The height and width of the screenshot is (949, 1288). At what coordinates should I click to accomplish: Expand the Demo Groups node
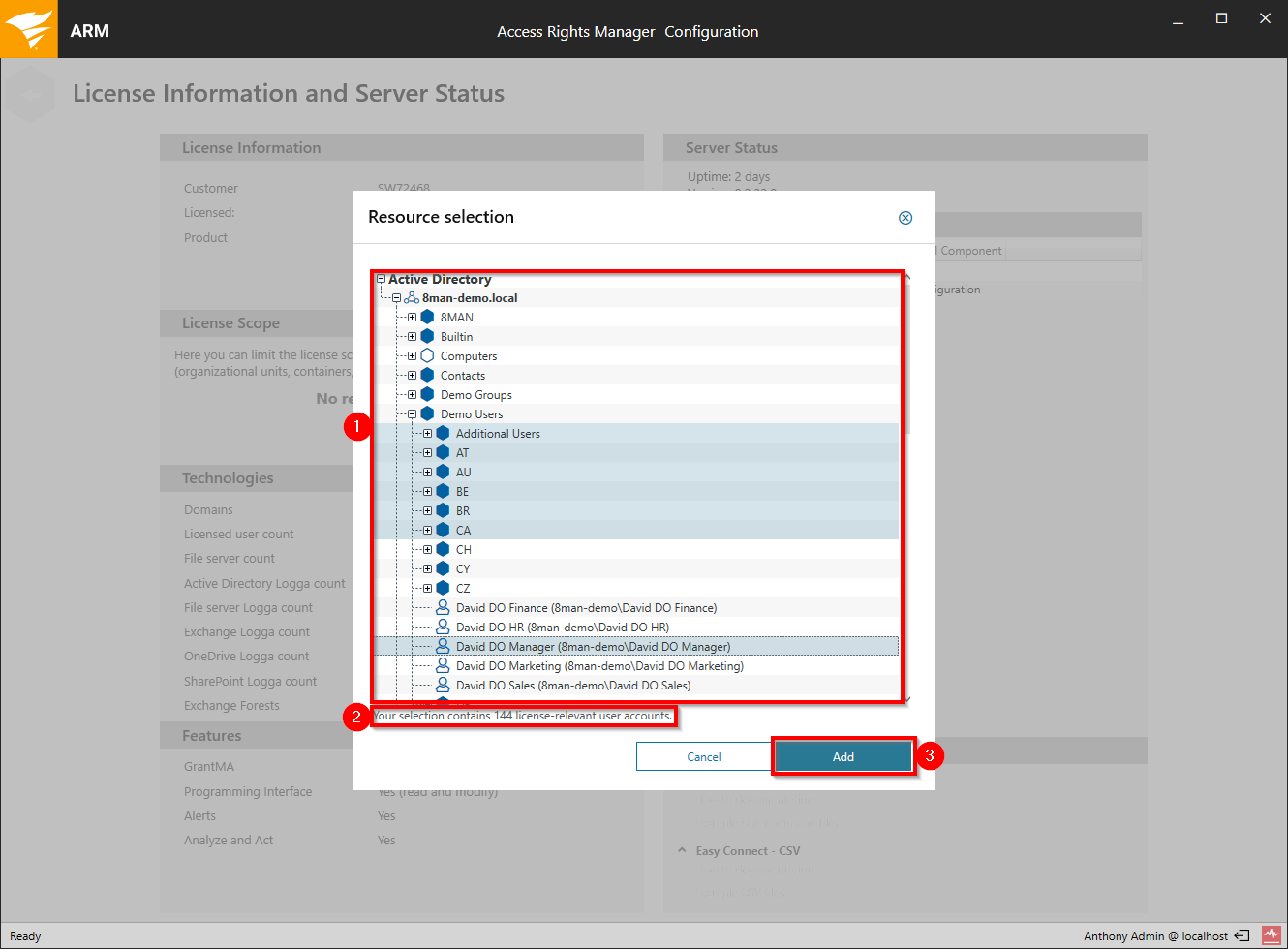point(412,395)
